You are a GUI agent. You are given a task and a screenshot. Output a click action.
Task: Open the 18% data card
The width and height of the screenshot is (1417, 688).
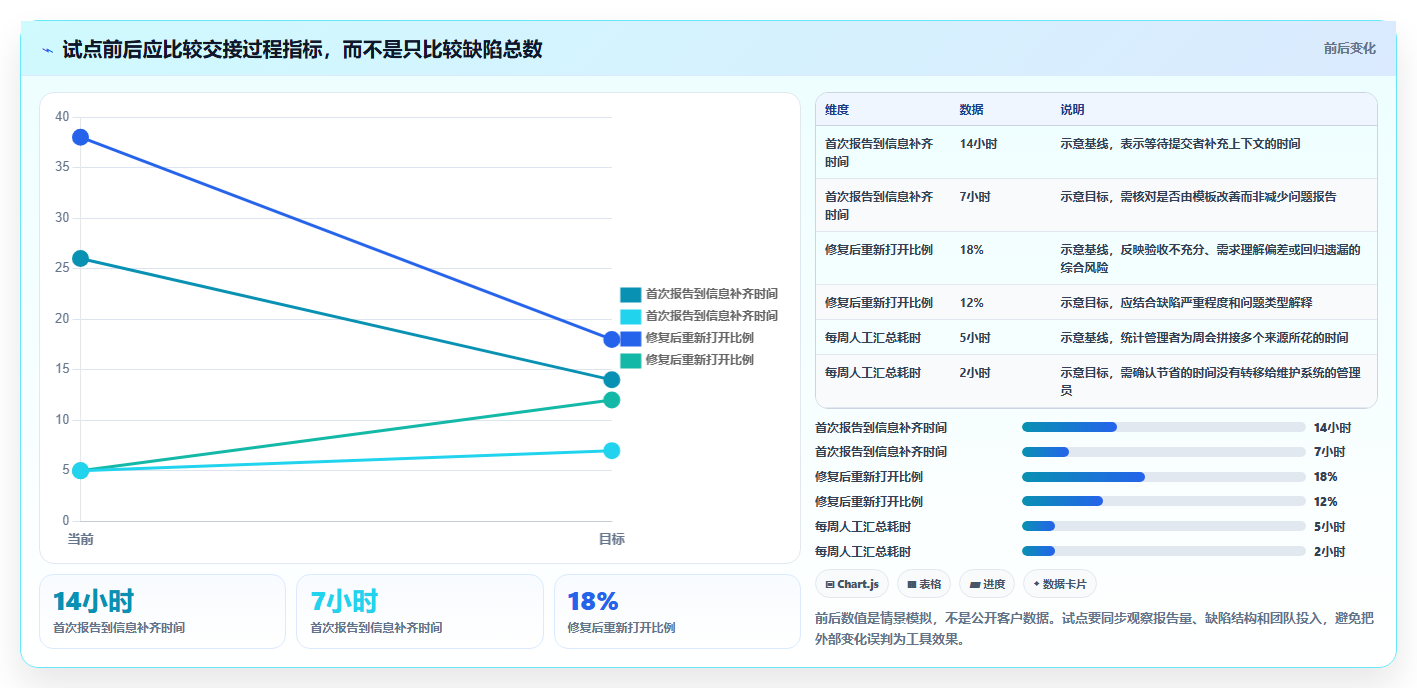click(x=677, y=611)
